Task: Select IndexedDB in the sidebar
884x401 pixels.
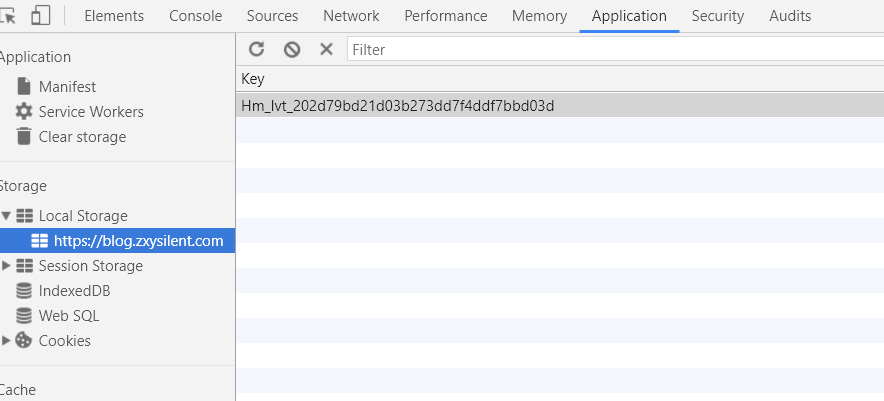Action: [x=74, y=291]
